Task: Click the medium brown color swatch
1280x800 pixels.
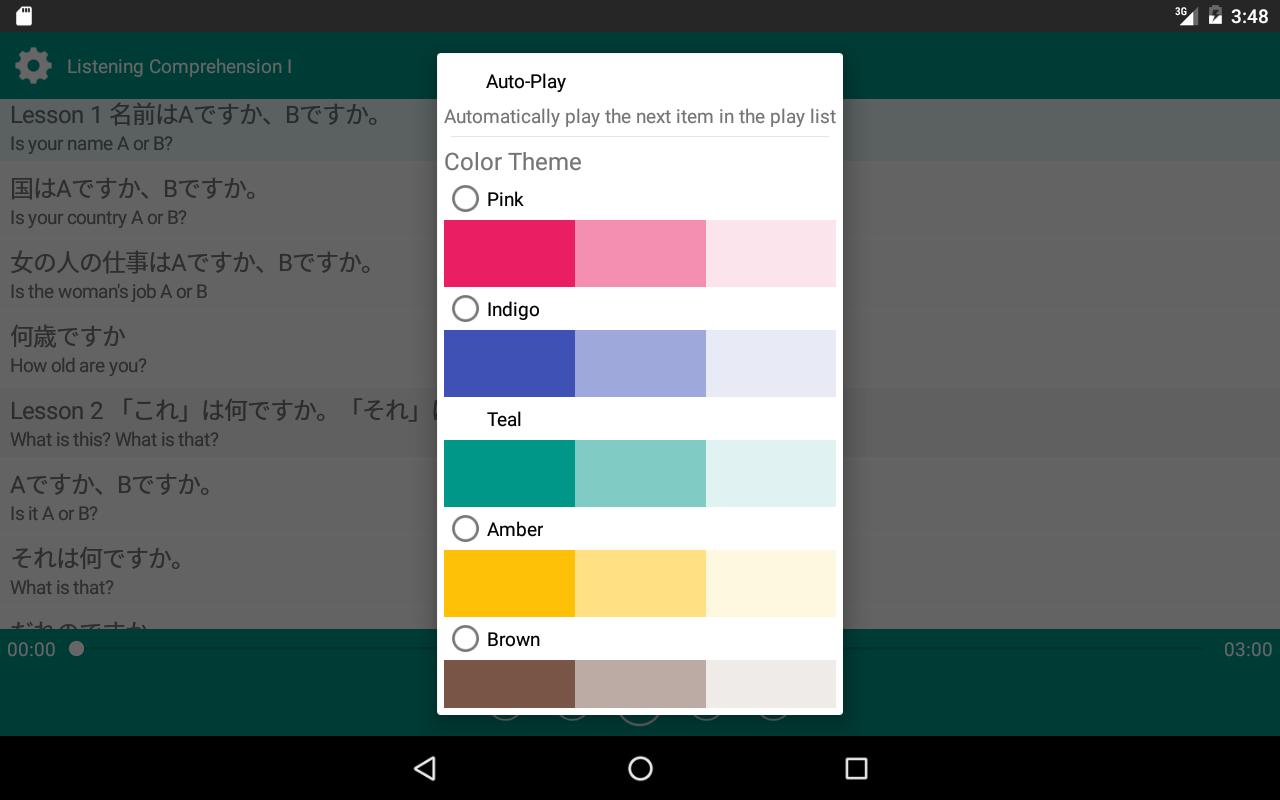Action: tap(640, 684)
